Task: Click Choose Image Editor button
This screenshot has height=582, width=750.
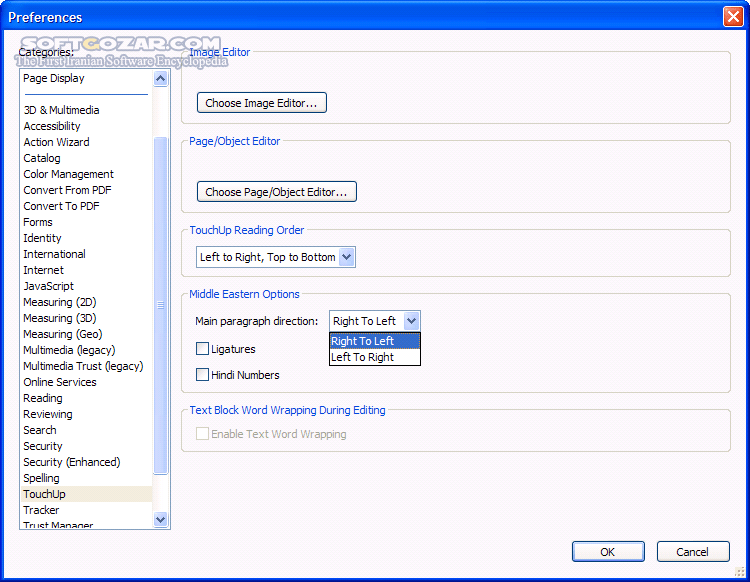Action: tap(262, 103)
